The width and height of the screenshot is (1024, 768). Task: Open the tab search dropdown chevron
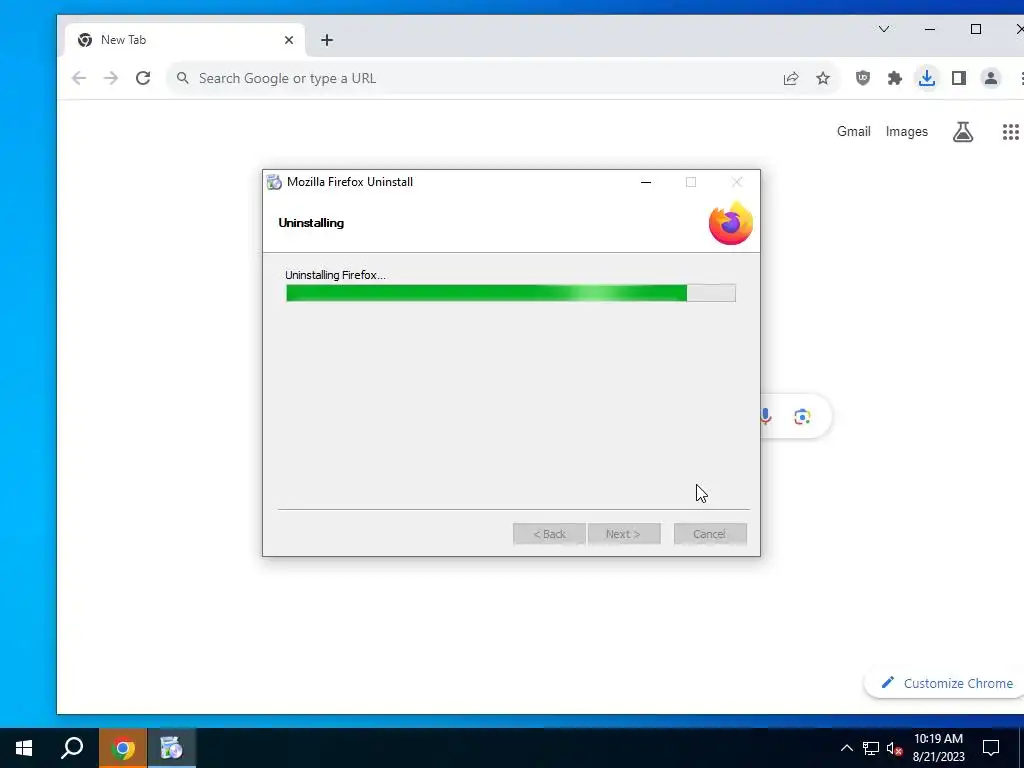(884, 29)
